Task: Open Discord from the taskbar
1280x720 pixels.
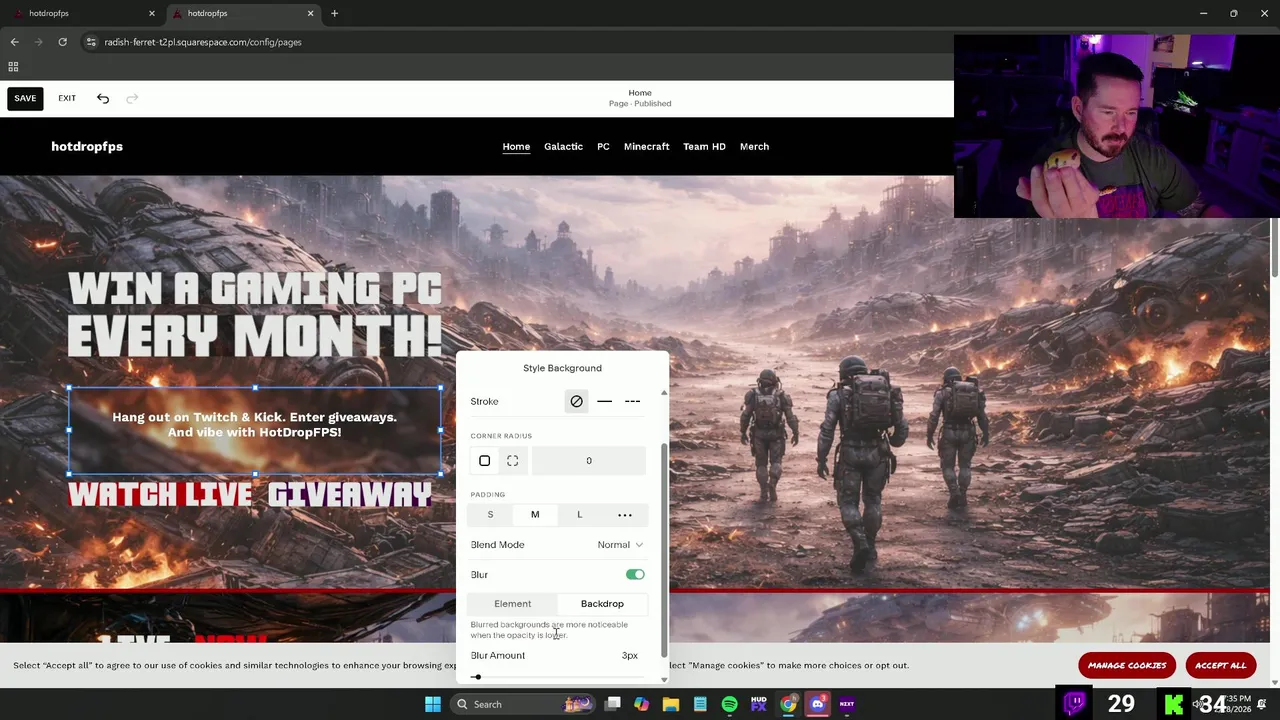Action: (817, 704)
